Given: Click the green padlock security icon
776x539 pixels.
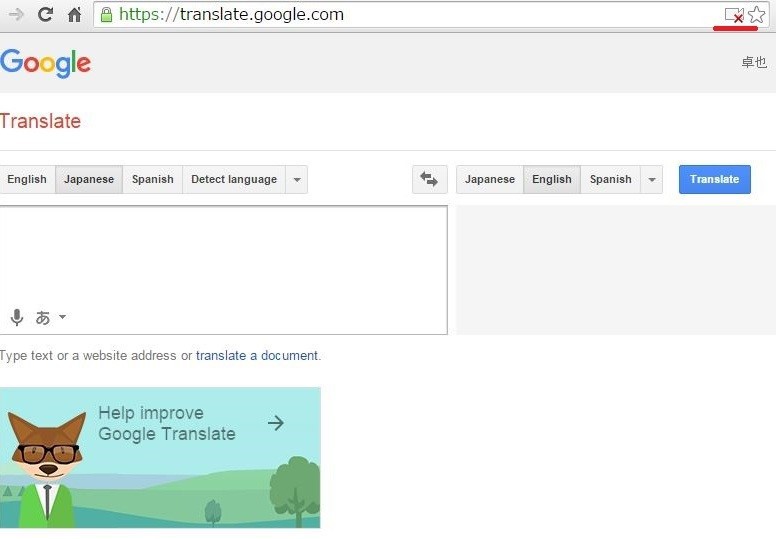Looking at the screenshot, I should 106,14.
